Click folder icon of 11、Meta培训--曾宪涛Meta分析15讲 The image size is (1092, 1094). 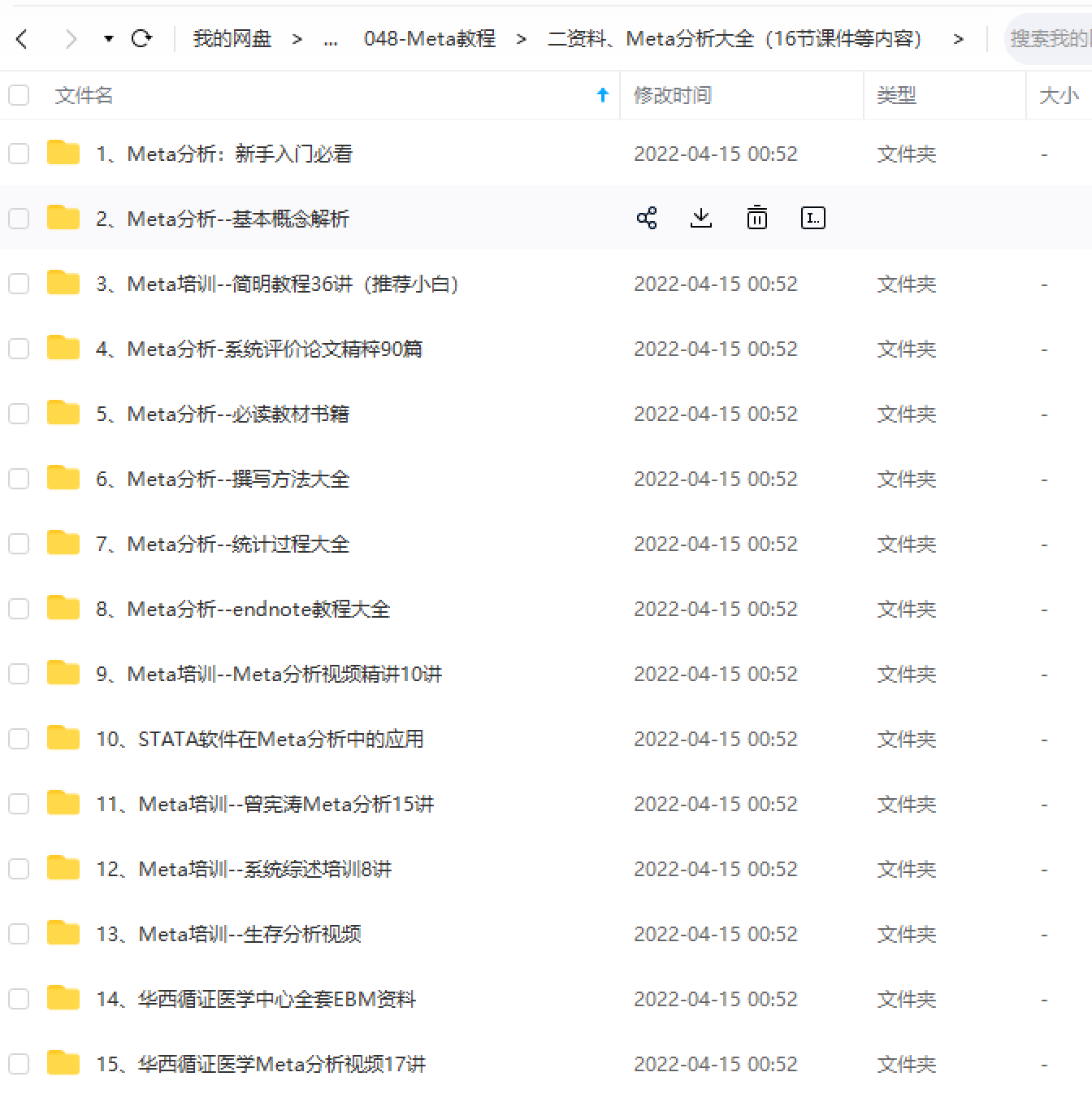click(63, 803)
